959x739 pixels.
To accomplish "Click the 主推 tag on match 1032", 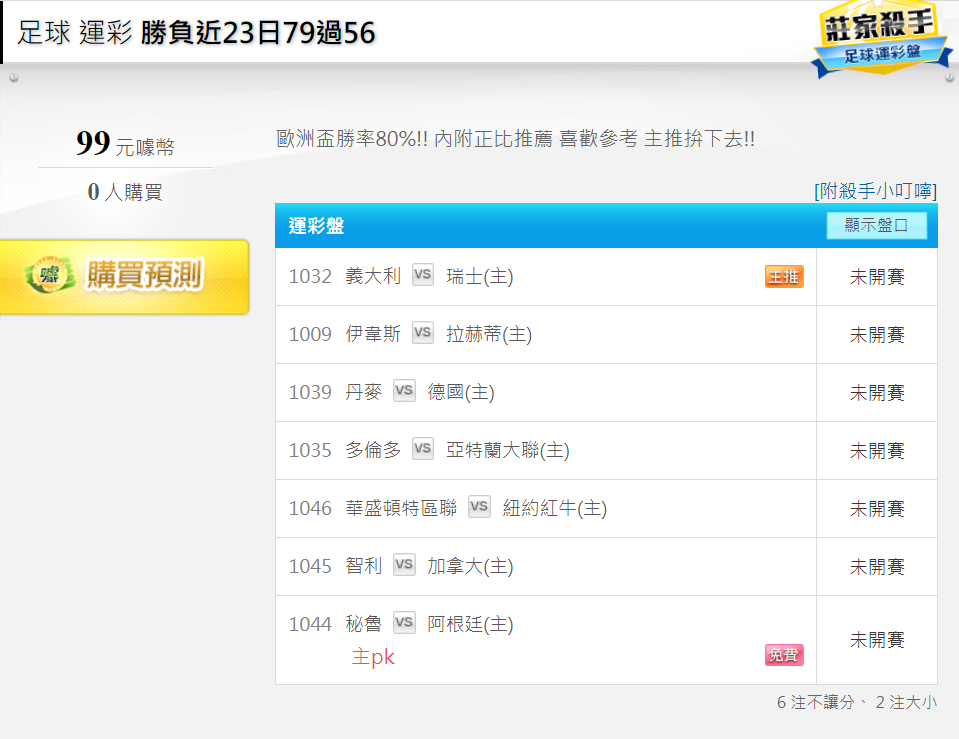I will click(x=784, y=277).
